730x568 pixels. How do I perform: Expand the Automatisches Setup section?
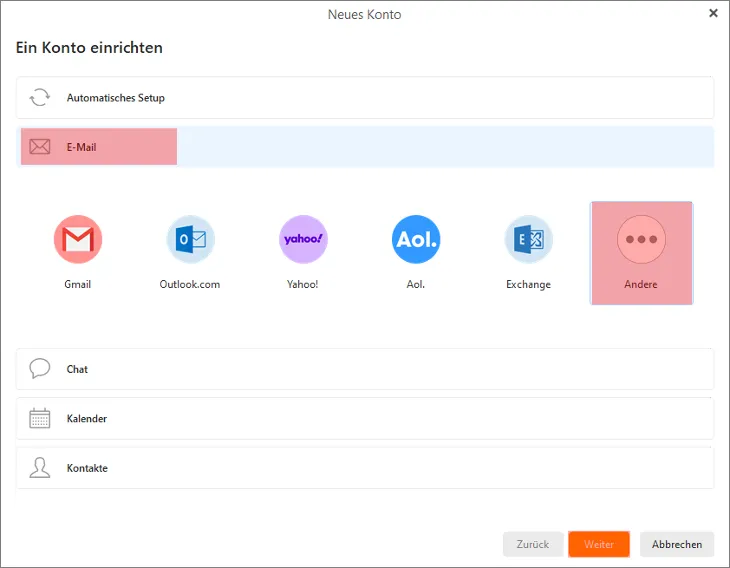coord(365,98)
